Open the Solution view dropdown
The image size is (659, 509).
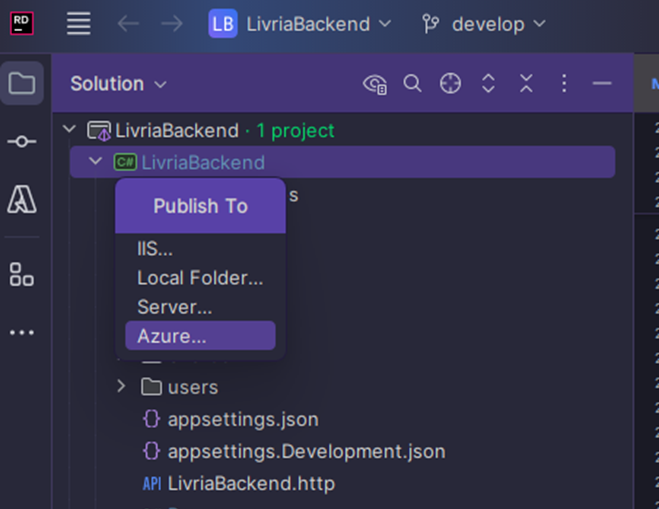coord(119,84)
